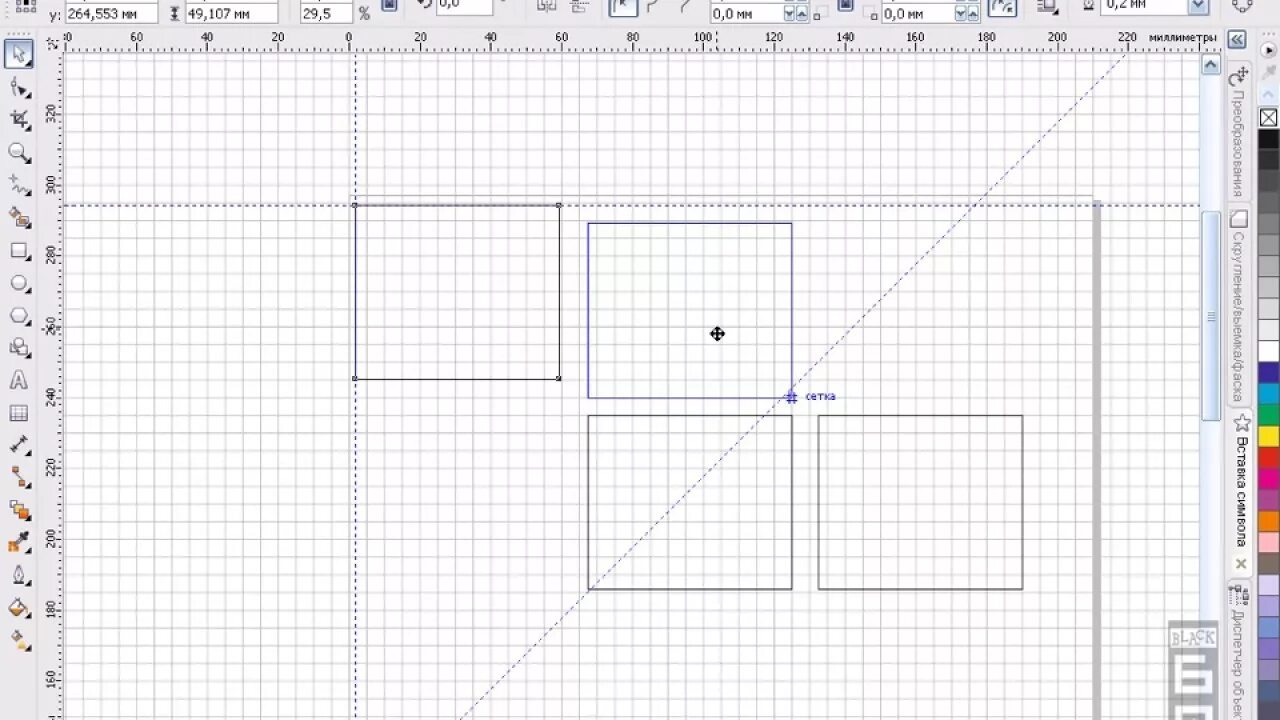Image resolution: width=1280 pixels, height=720 pixels.
Task: Select the Eyedropper tool
Action: 18,543
